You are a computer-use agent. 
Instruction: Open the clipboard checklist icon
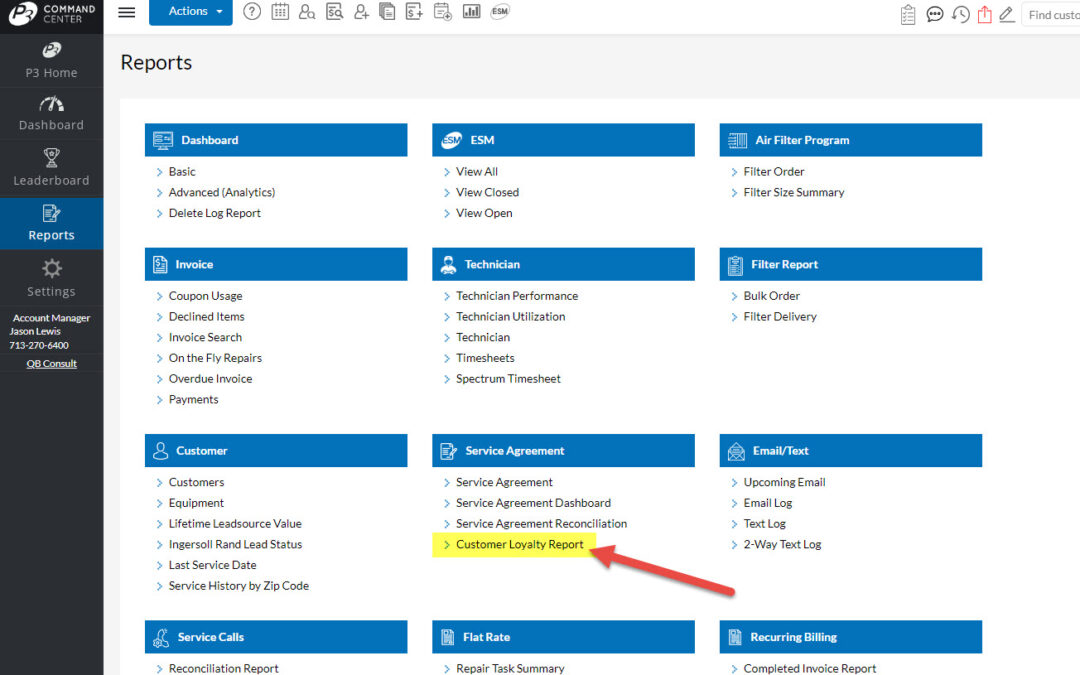point(908,13)
